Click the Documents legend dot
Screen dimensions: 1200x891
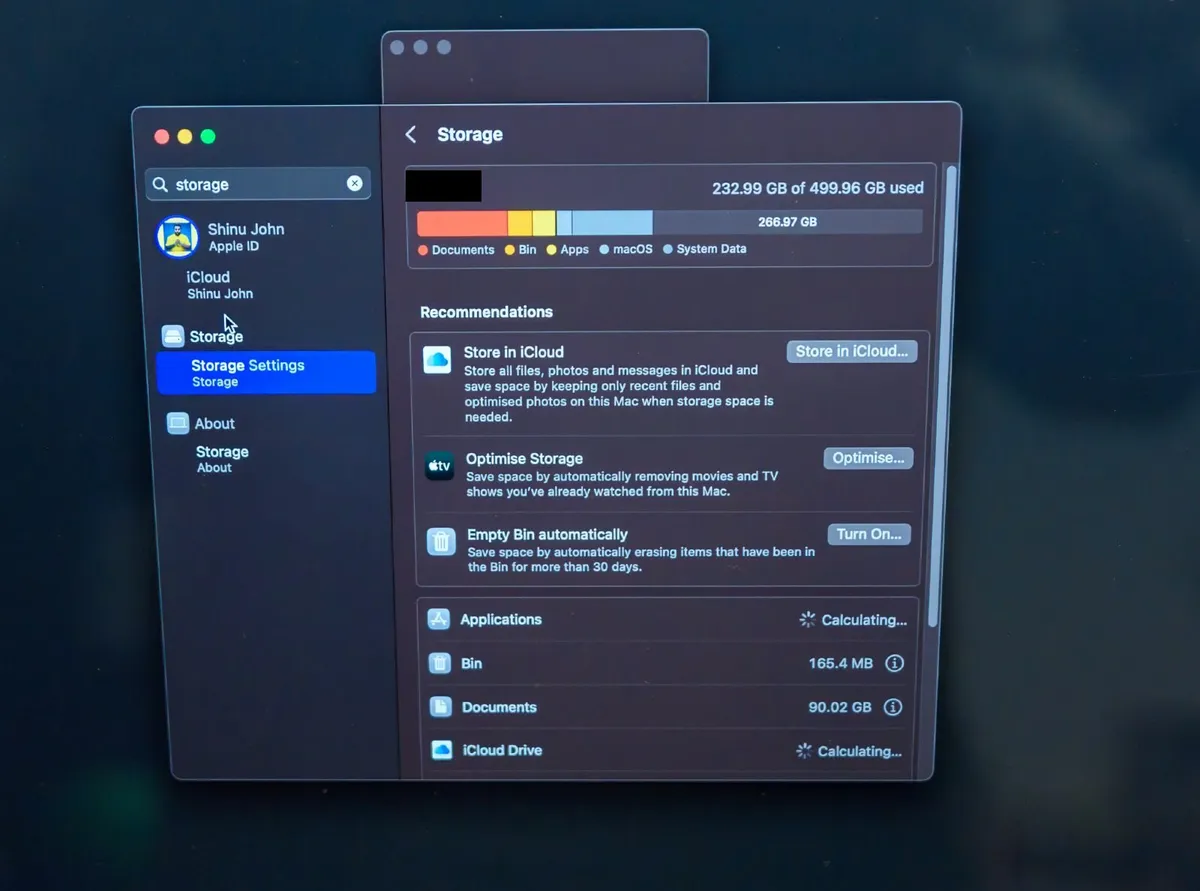pos(423,250)
